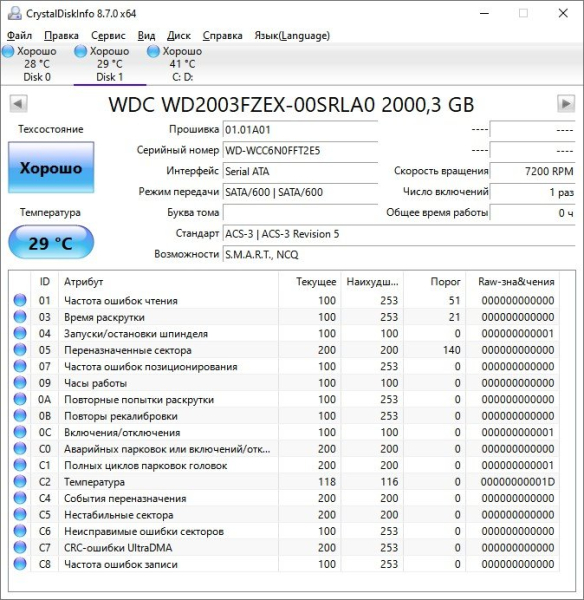Switch to Disk 0 tab

37,64
